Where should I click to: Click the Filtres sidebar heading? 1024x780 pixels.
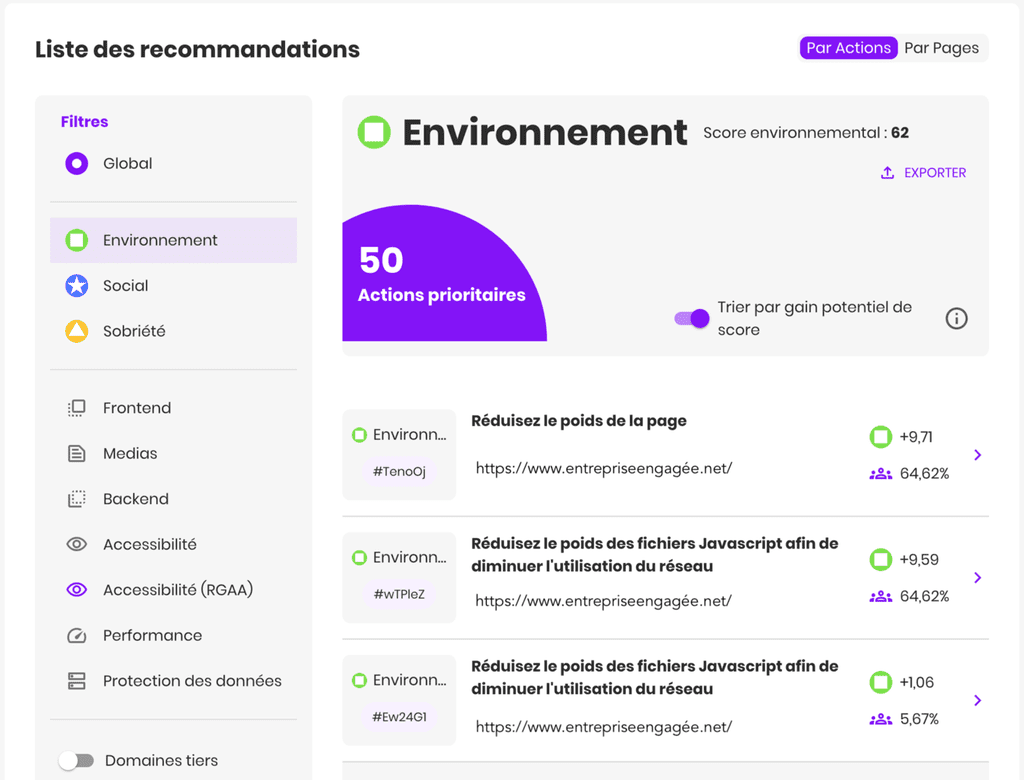[84, 122]
